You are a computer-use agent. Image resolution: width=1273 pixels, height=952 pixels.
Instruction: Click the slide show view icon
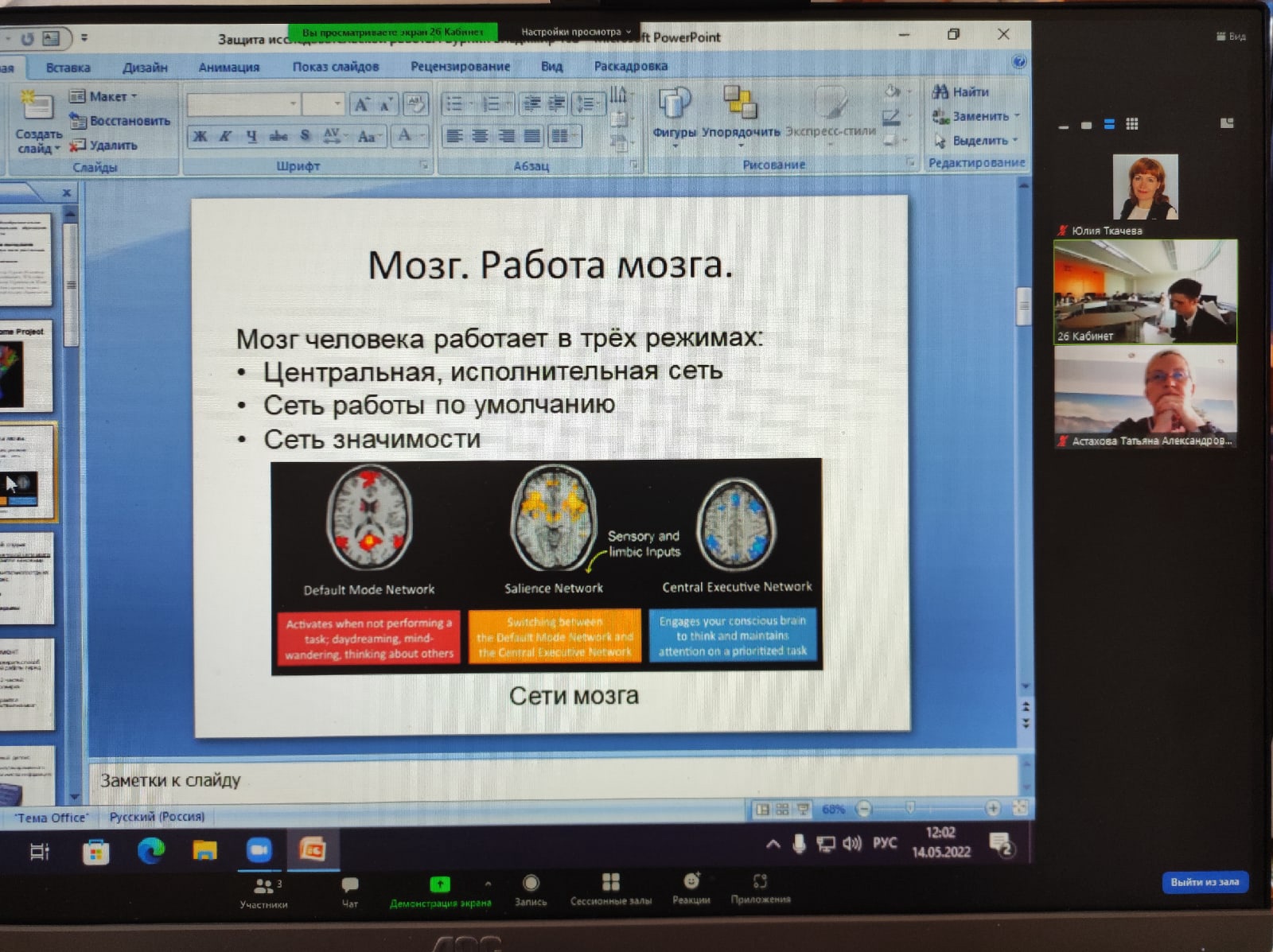tap(804, 809)
